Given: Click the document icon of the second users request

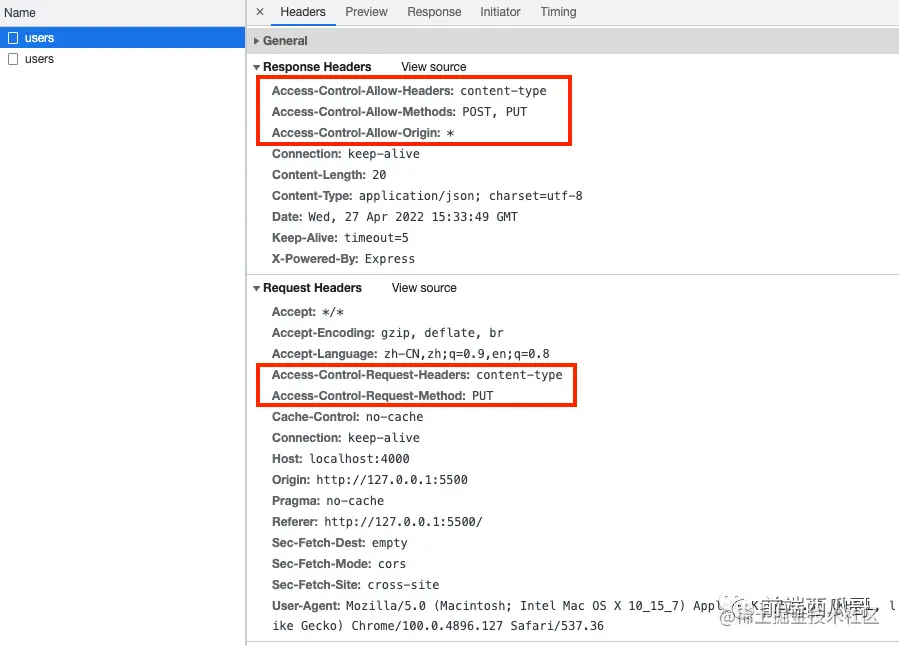Looking at the screenshot, I should [13, 59].
